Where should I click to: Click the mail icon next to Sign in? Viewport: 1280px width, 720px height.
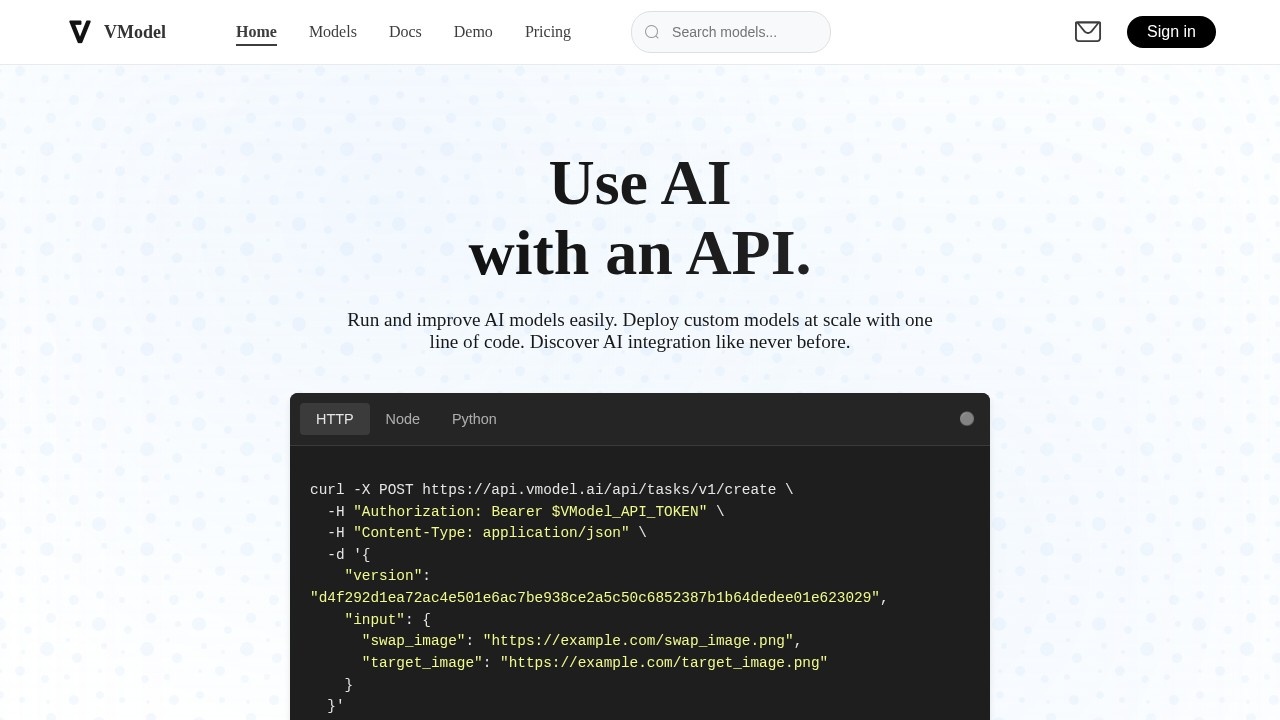pos(1088,32)
